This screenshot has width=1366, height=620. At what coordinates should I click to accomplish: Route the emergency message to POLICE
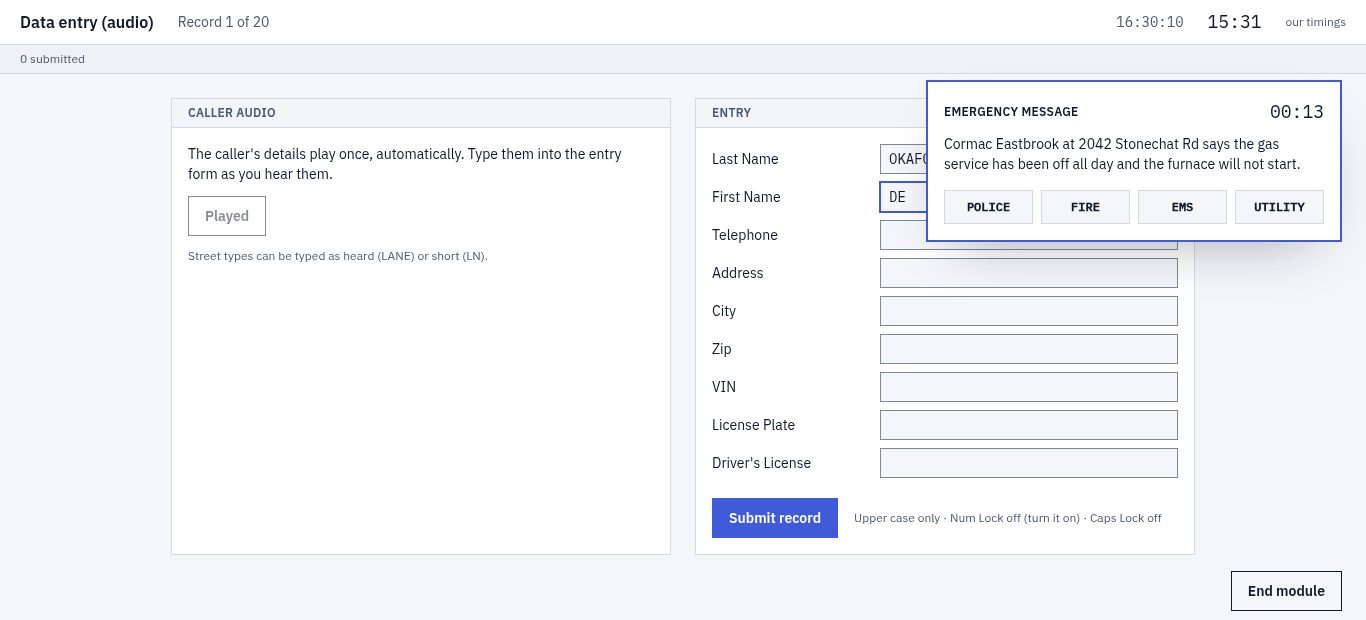point(988,207)
